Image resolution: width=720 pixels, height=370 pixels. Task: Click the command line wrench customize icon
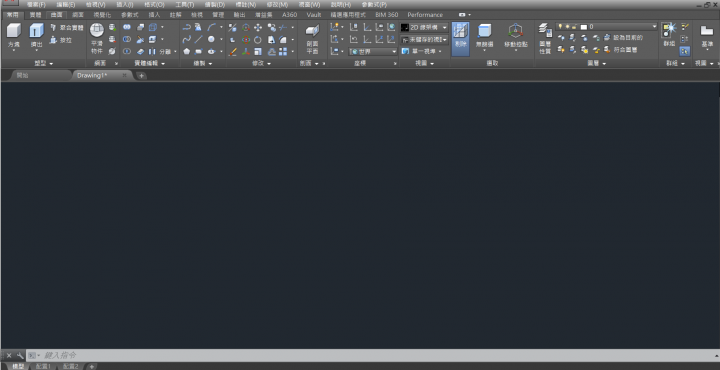click(x=20, y=355)
